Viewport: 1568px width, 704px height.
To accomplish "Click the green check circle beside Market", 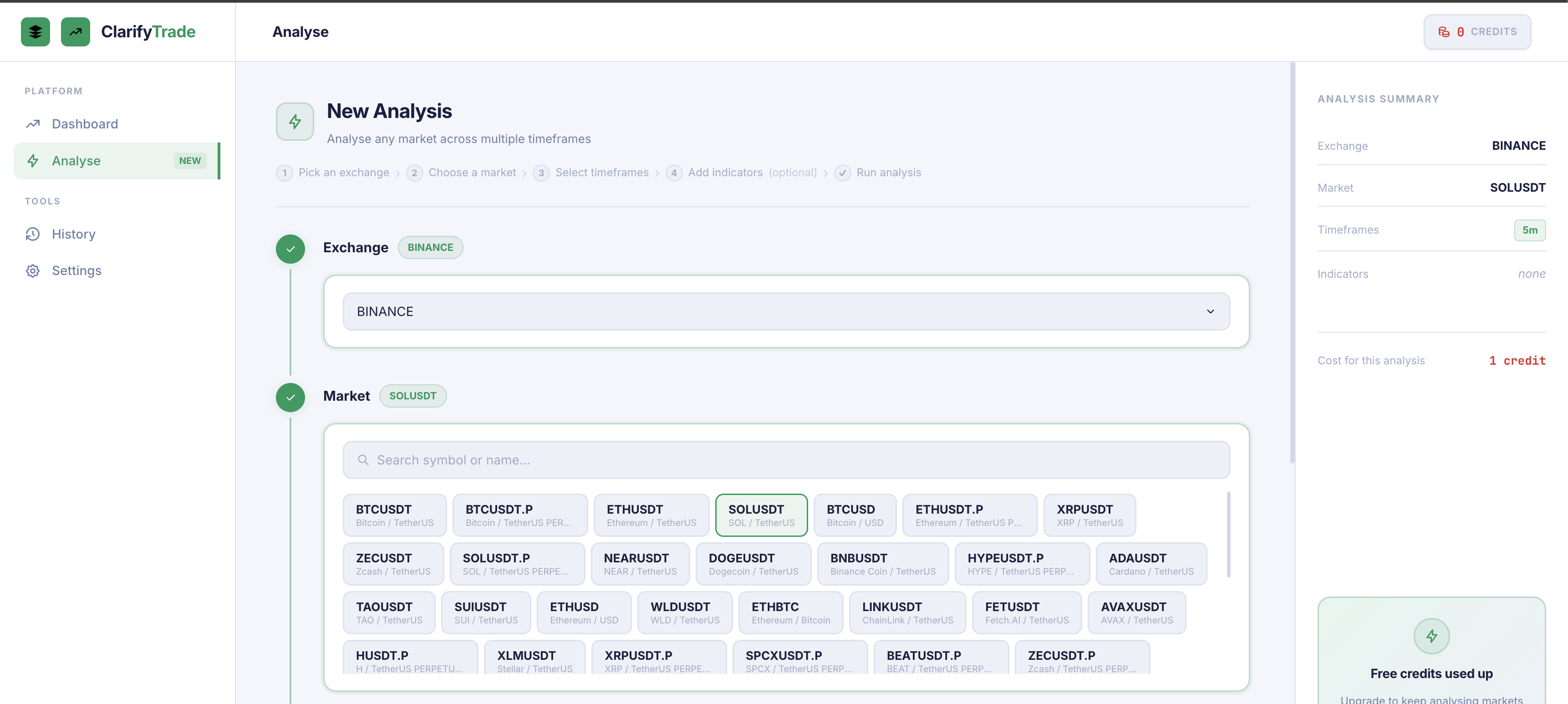I will [x=290, y=397].
